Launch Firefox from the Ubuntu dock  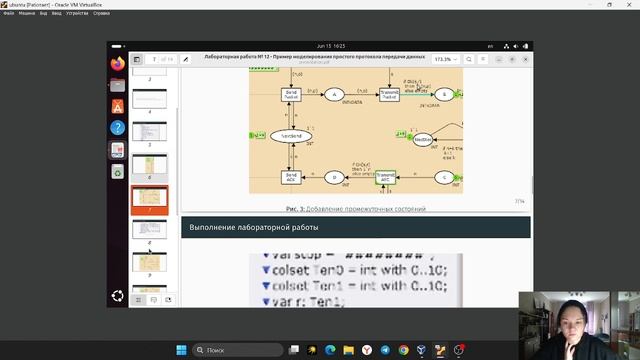(x=118, y=64)
